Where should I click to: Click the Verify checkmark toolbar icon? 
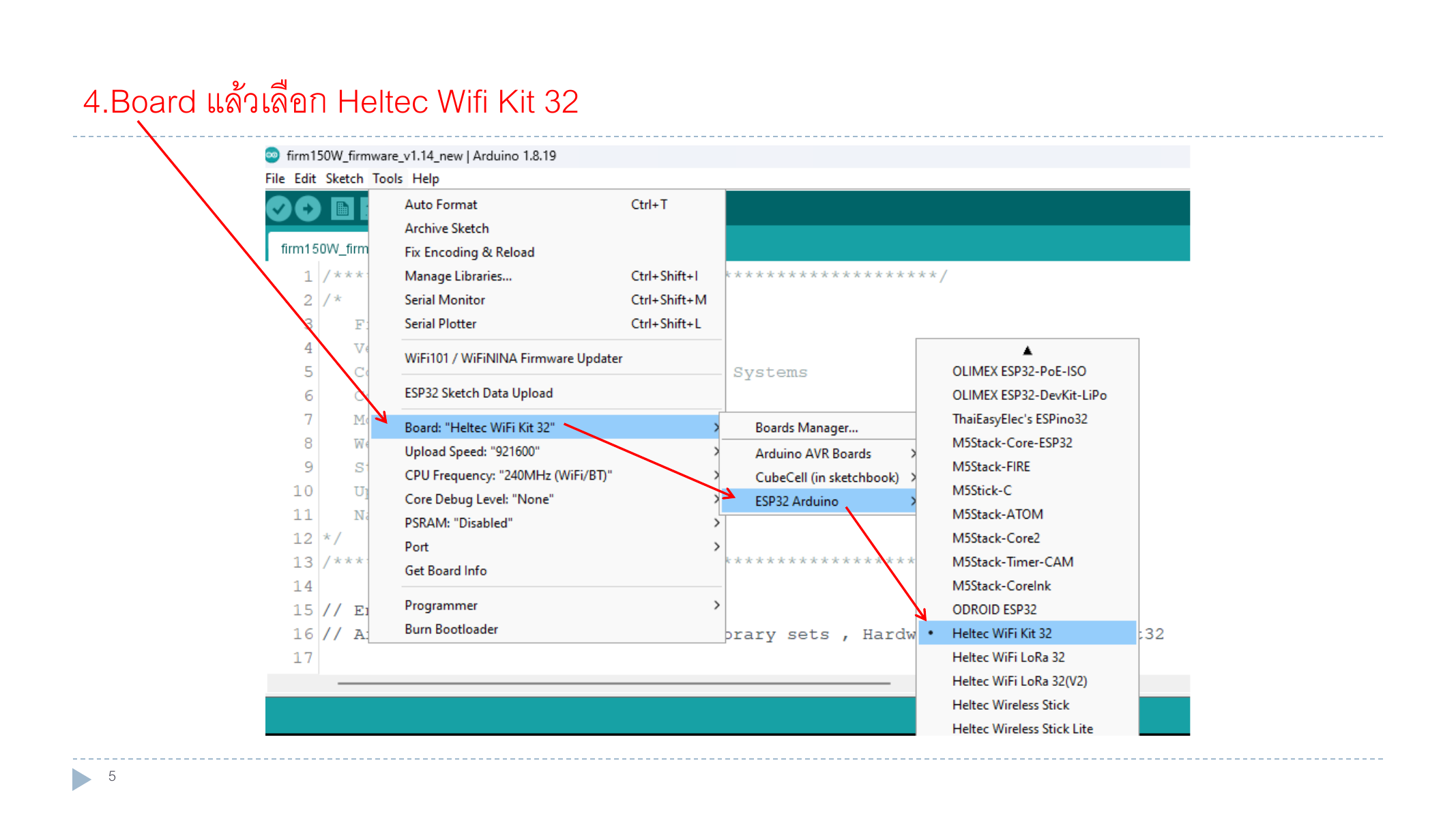(x=279, y=208)
